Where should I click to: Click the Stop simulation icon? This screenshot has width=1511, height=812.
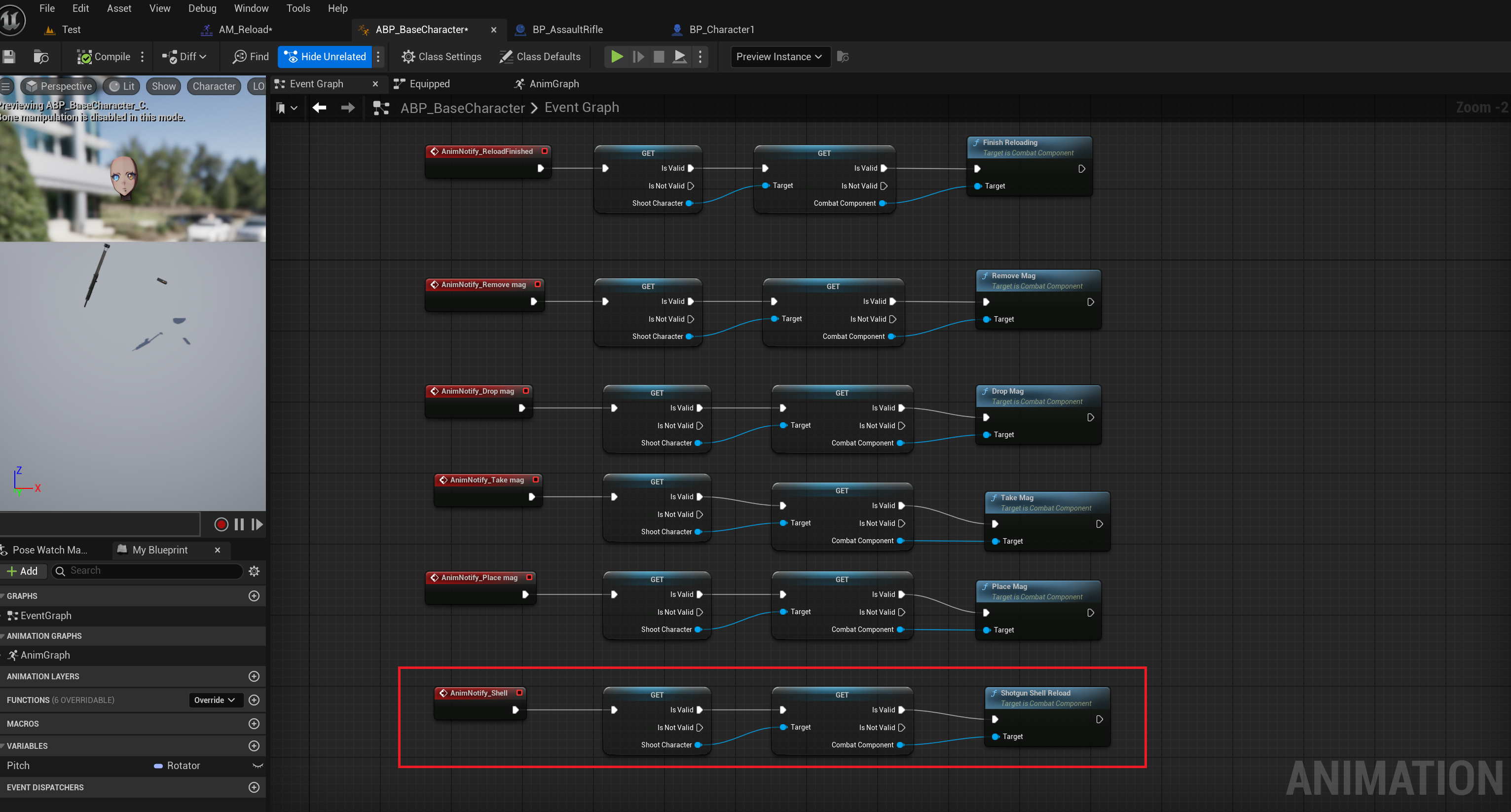(x=659, y=56)
